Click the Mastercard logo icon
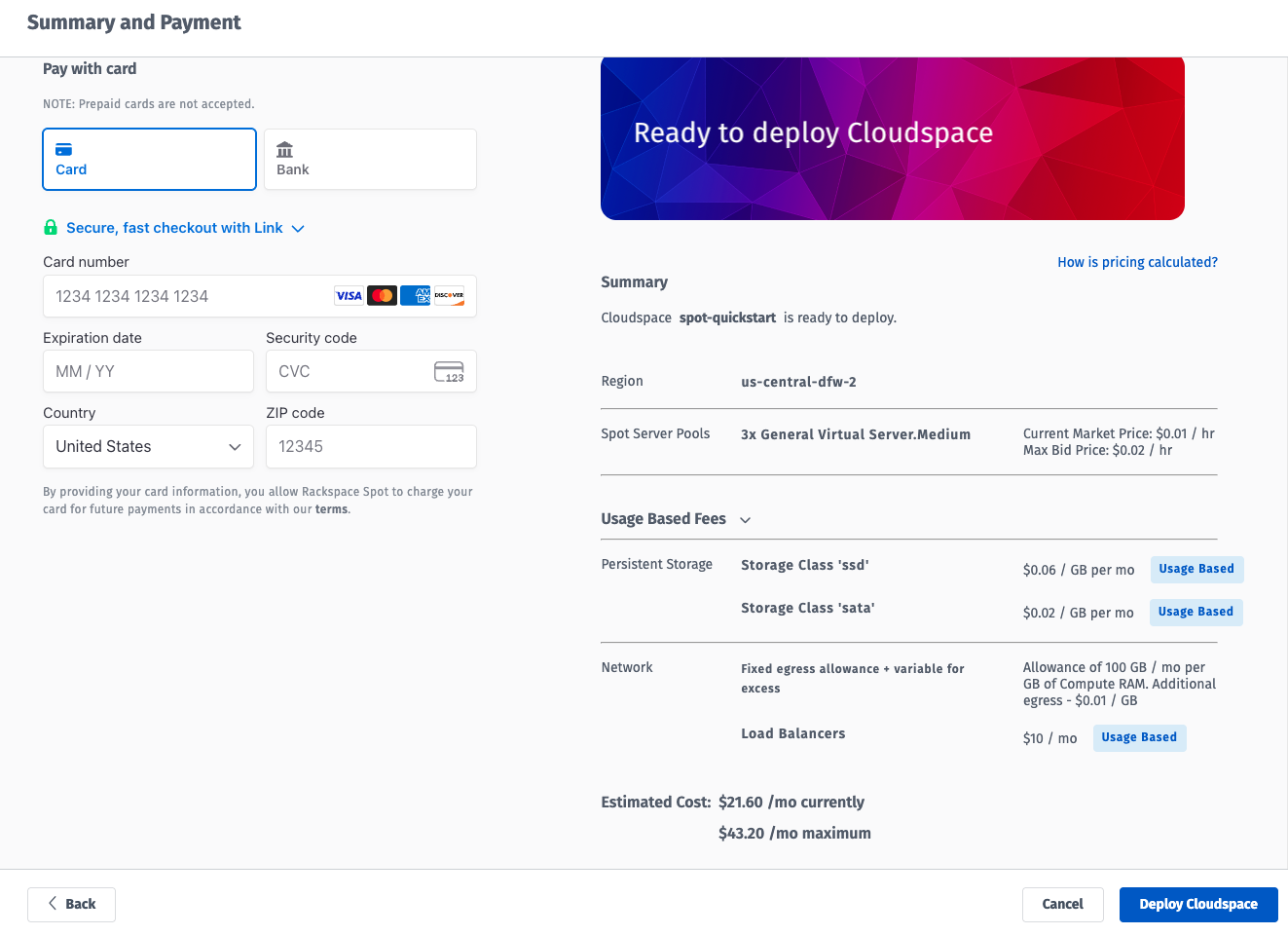 point(383,296)
